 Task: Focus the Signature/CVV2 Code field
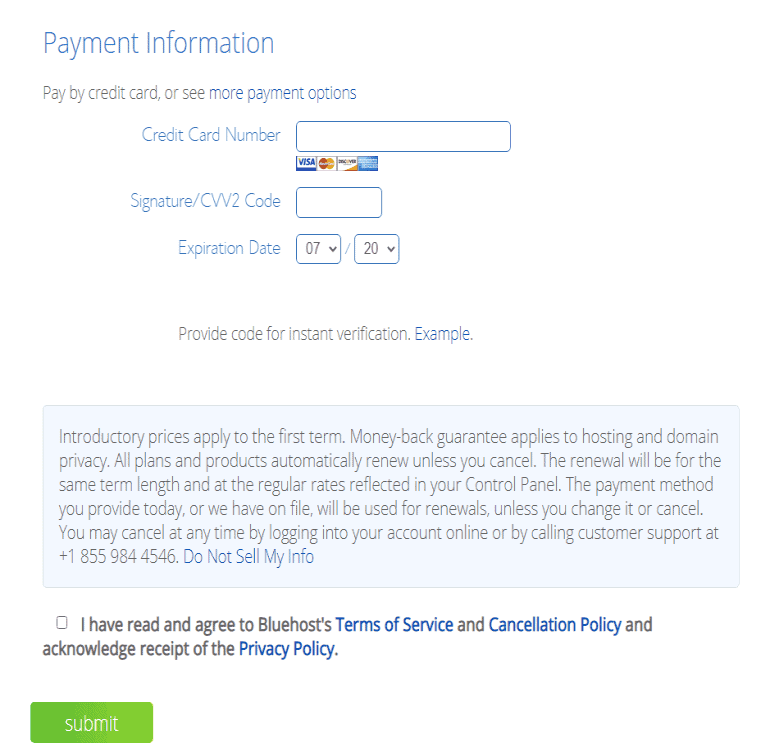tap(339, 202)
